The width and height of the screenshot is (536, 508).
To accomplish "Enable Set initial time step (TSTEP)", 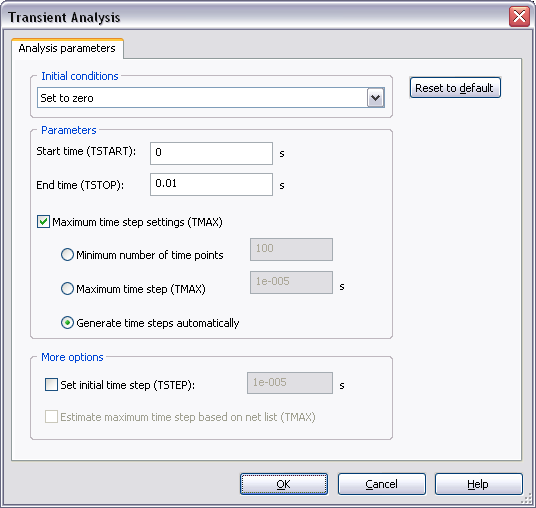I will pos(51,385).
